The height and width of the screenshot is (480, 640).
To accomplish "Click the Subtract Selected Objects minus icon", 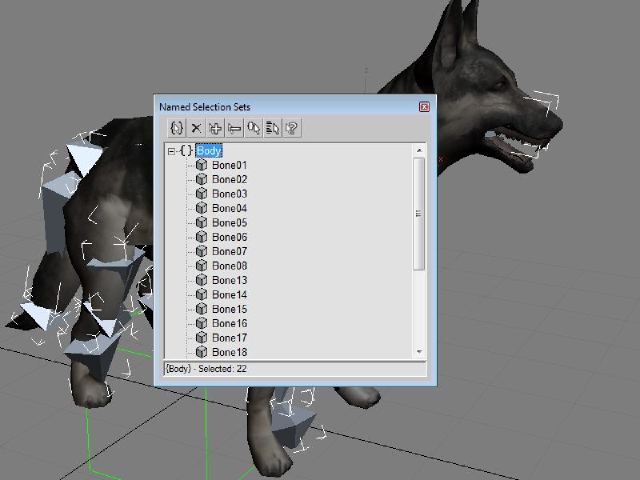I will (235, 128).
